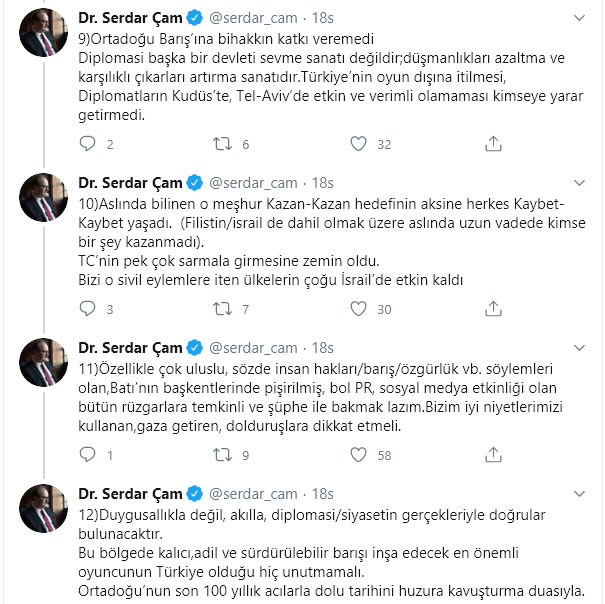Screen dimensions: 605x604
Task: Click the @serdar_cam handle on tweet 12
Action: click(x=253, y=494)
